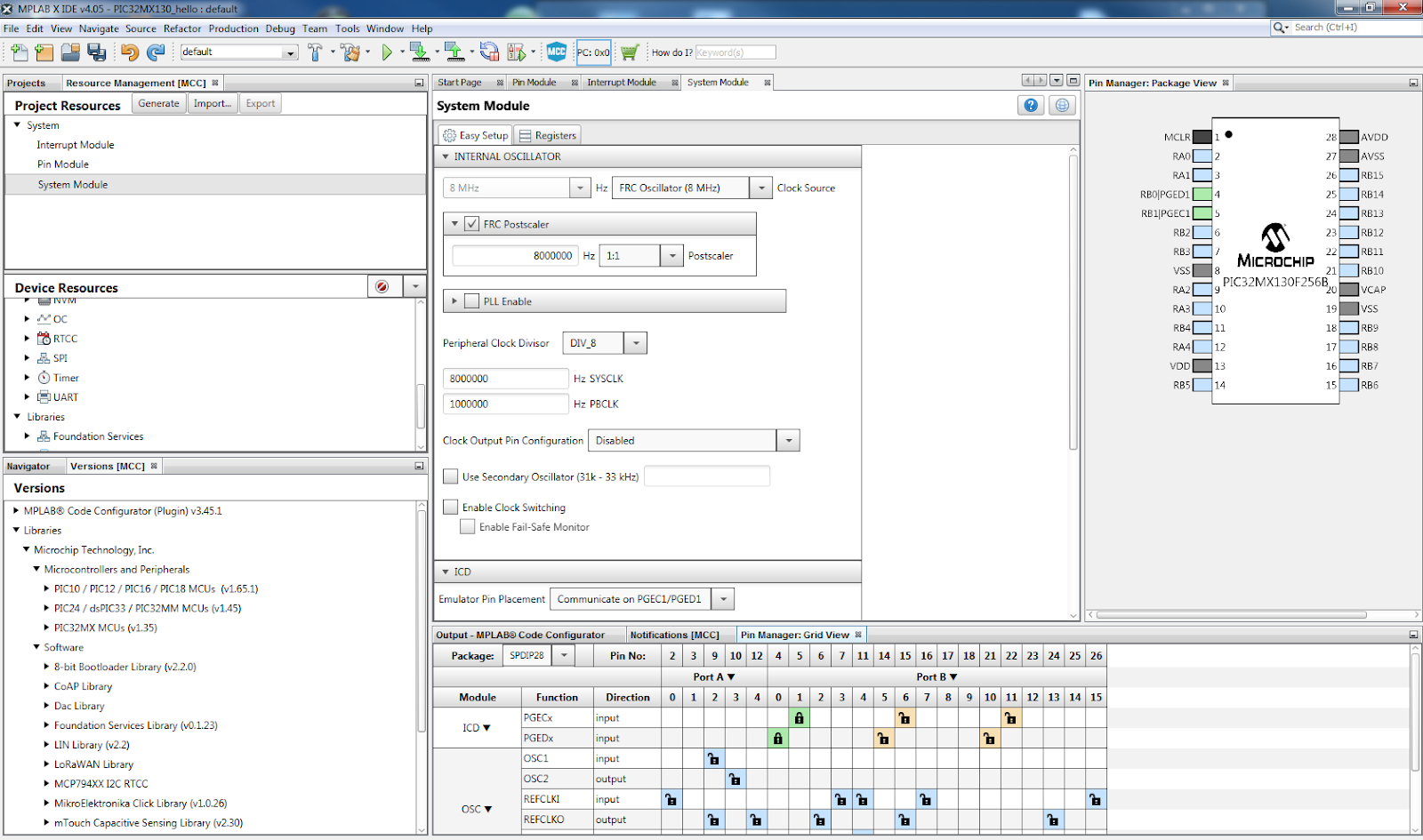Viewport: 1423px width, 840px height.
Task: Open the Notifications [MCC] tab
Action: [675, 635]
